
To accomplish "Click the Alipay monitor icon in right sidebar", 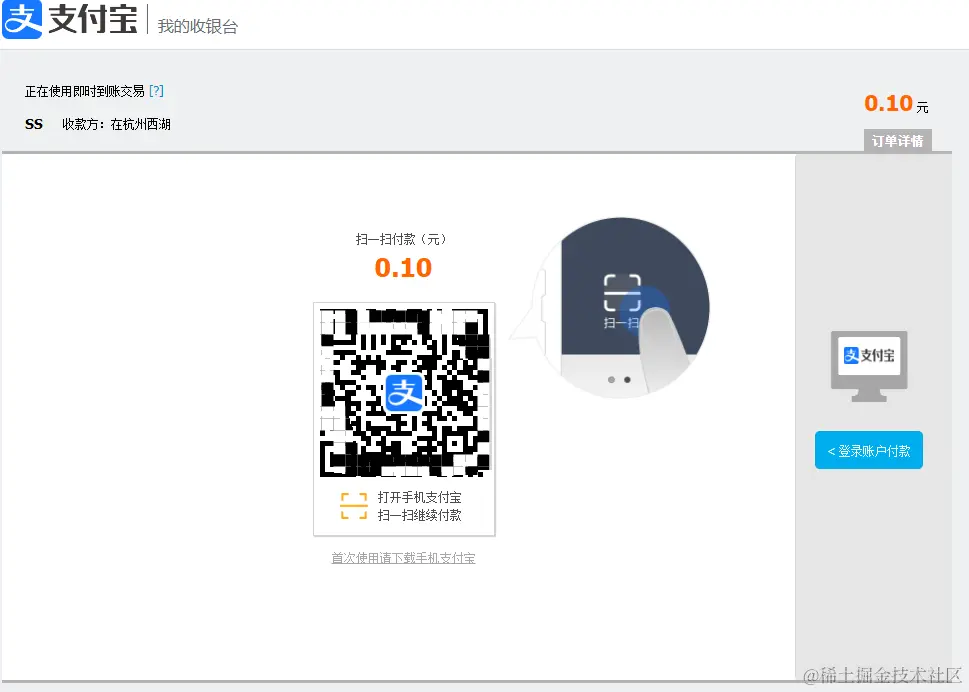I will [x=869, y=366].
